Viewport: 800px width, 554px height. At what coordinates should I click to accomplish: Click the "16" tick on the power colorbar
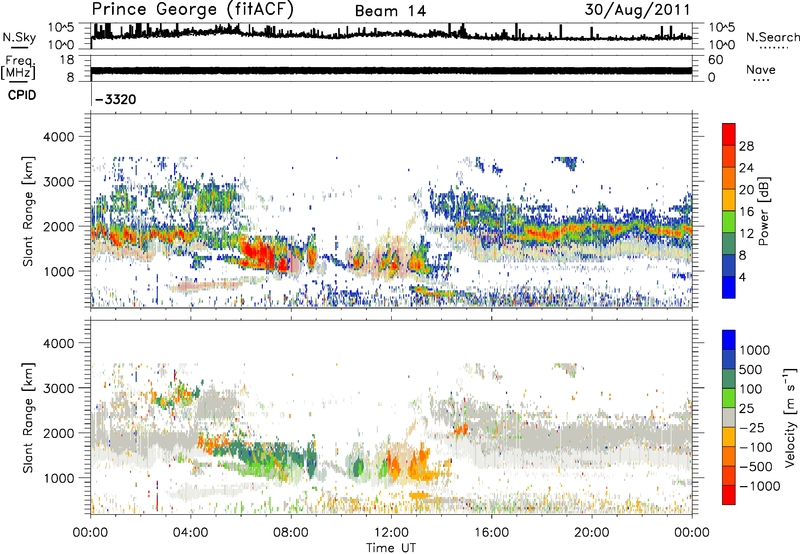(x=746, y=212)
